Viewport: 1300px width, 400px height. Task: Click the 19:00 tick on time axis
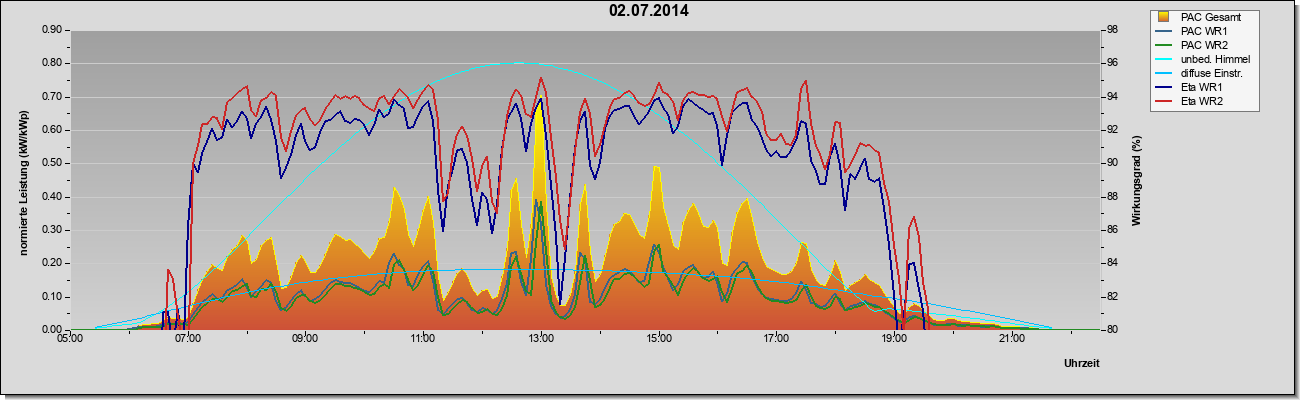coord(894,339)
